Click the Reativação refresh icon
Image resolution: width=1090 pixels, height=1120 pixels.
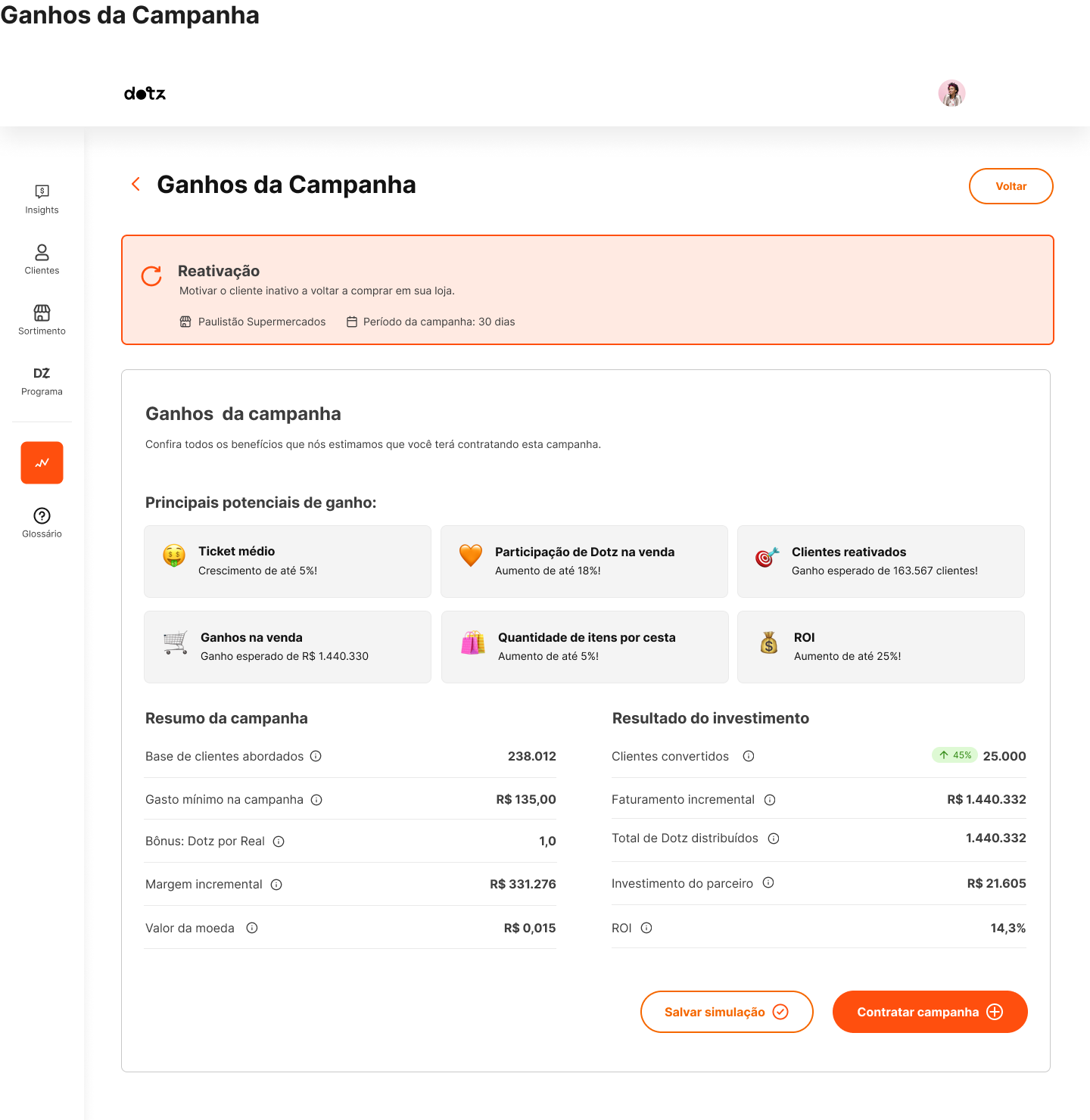pos(151,276)
